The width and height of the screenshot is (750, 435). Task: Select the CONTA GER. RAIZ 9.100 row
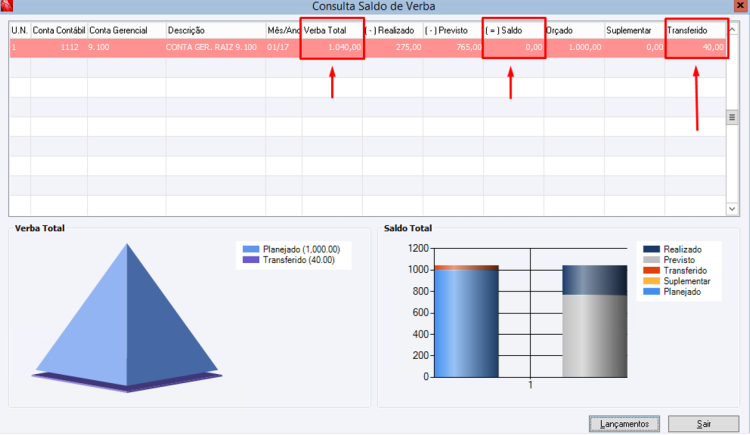click(x=367, y=47)
